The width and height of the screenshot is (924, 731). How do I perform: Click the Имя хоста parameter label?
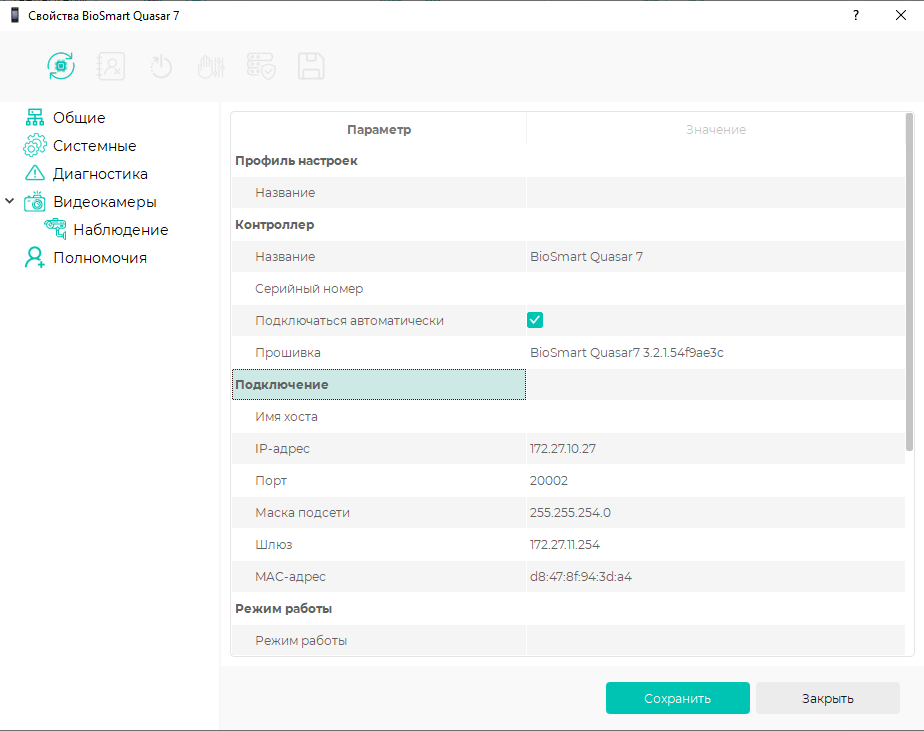coord(286,416)
